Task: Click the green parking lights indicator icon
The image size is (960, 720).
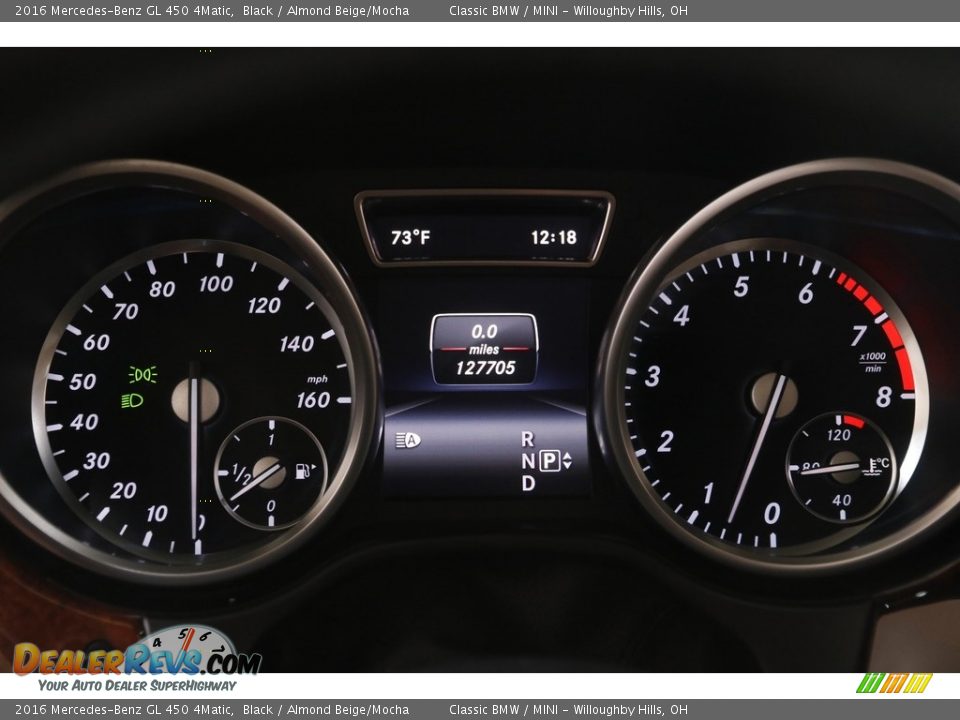Action: [143, 375]
